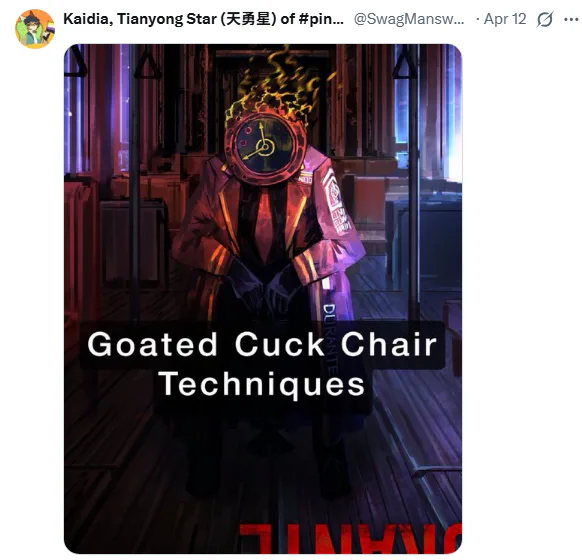Open the three-dot more options menu
Viewport: 582px width, 560px height.
570,19
